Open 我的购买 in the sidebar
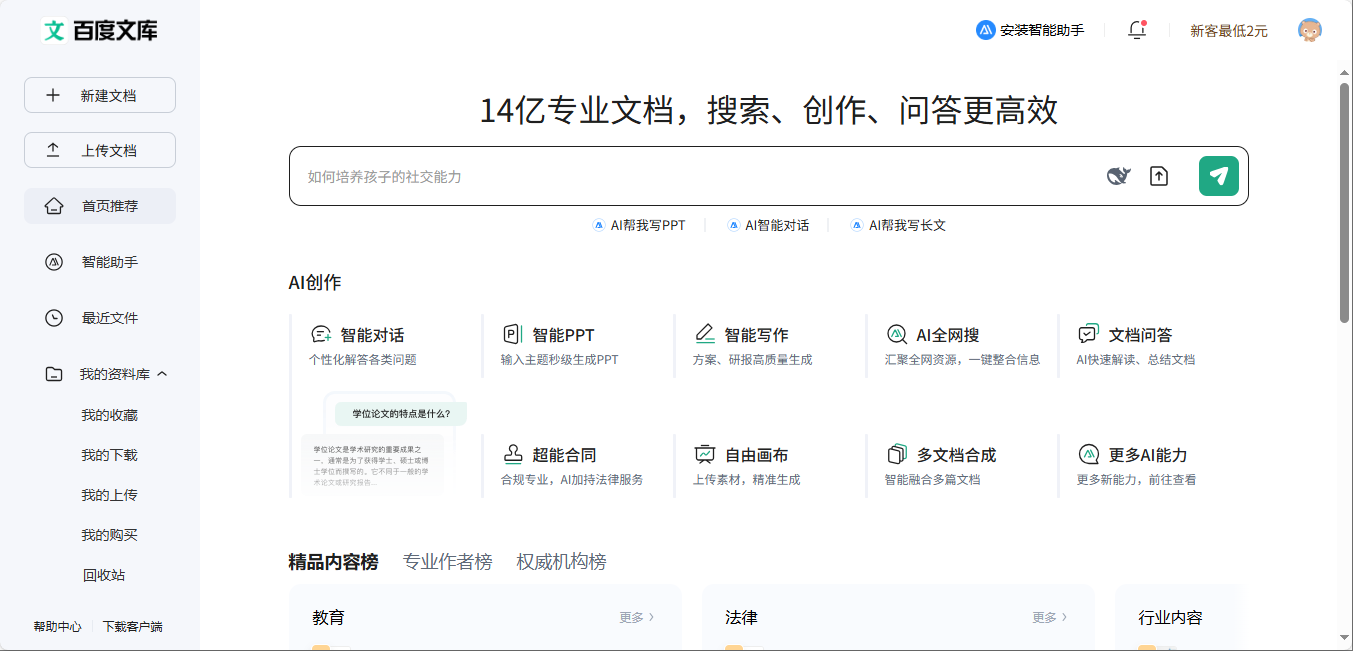 109,535
